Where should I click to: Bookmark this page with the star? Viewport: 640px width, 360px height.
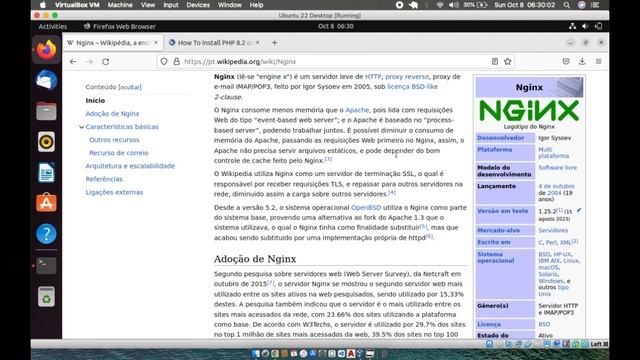(x=507, y=62)
